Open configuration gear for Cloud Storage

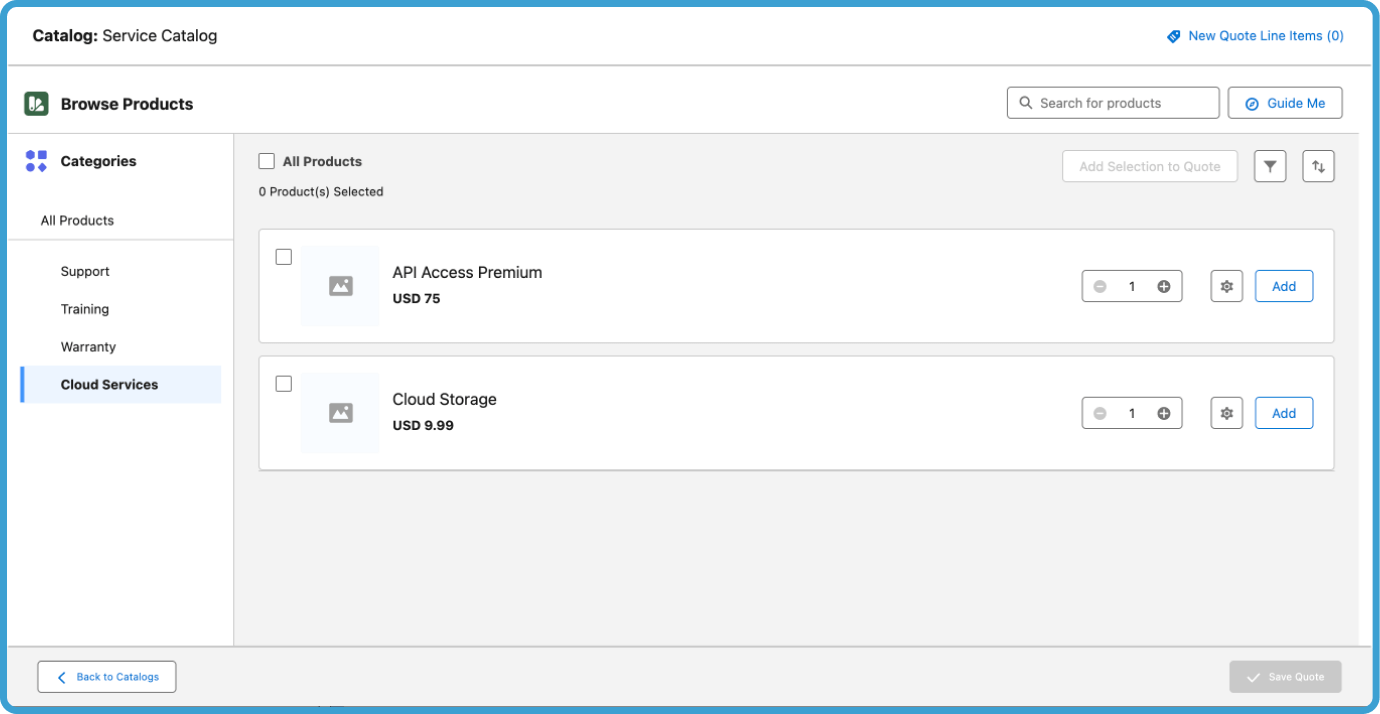(1226, 412)
